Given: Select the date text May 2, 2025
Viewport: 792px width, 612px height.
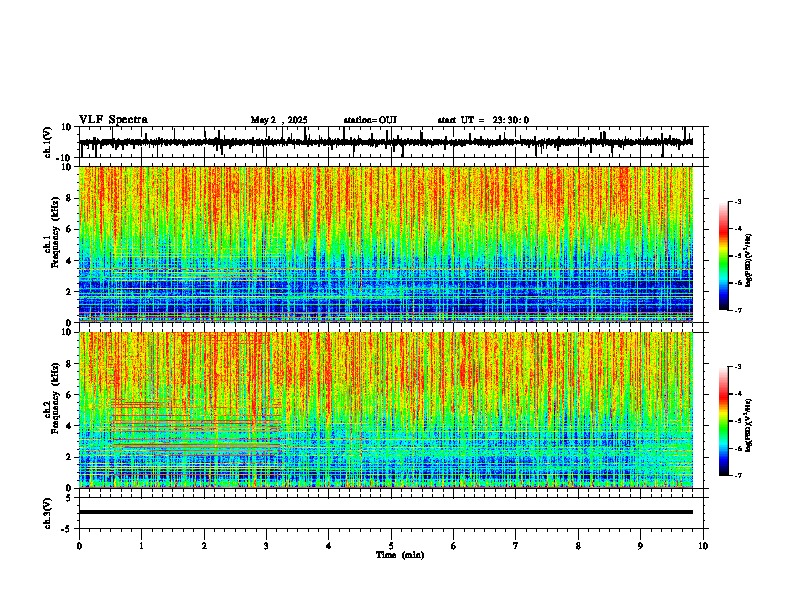Looking at the screenshot, I should [x=279, y=120].
